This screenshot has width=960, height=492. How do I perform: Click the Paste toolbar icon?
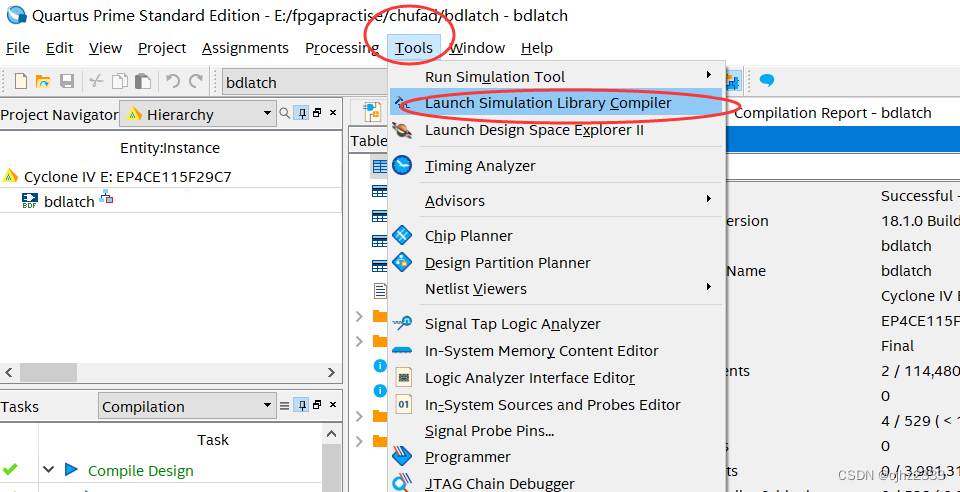click(143, 82)
